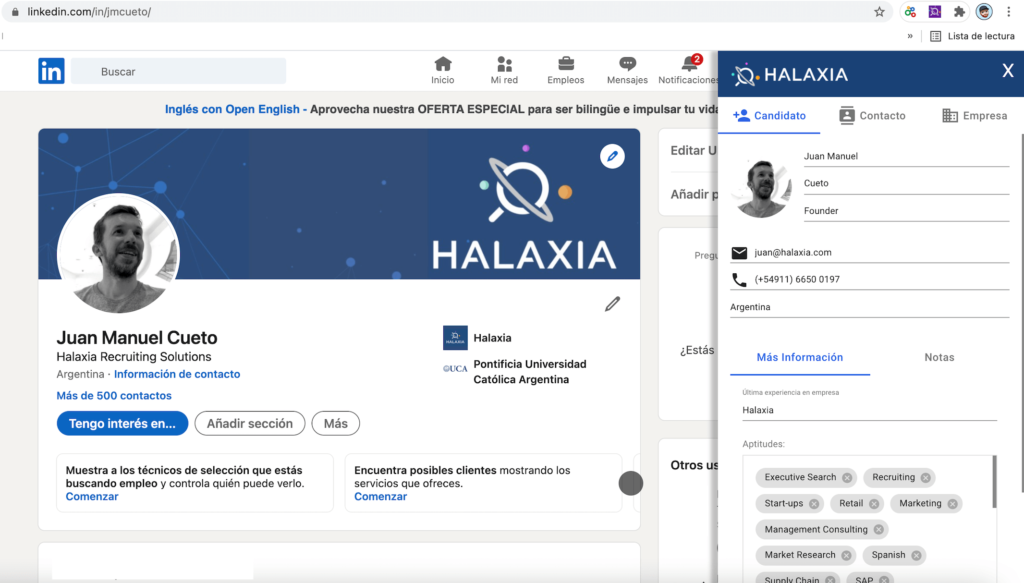The height and width of the screenshot is (583, 1024).
Task: Click the Juan Manuel first name field
Action: [x=906, y=156]
